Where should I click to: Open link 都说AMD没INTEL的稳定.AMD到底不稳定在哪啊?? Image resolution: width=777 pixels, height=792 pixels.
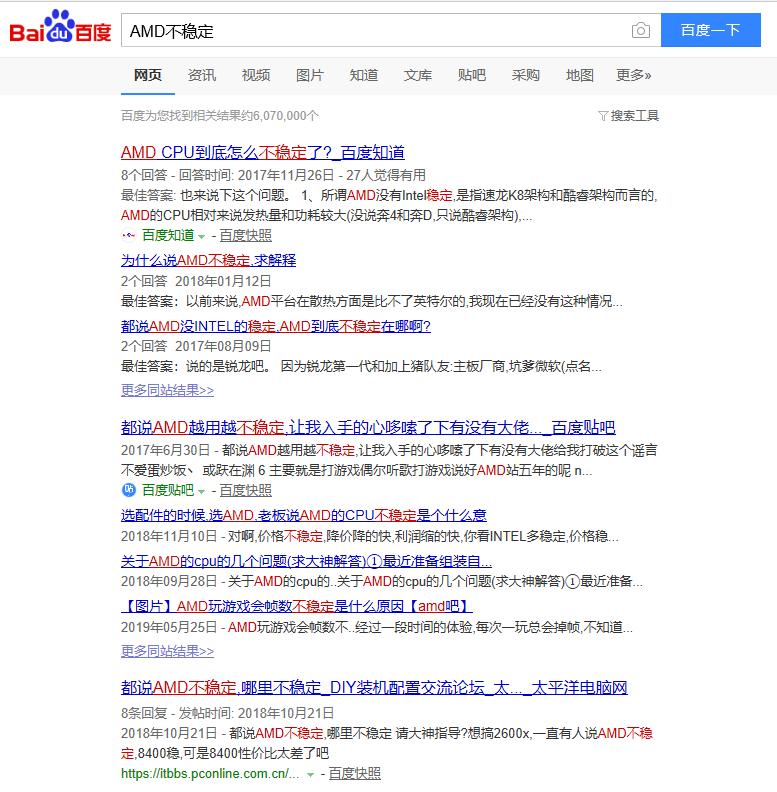[276, 326]
